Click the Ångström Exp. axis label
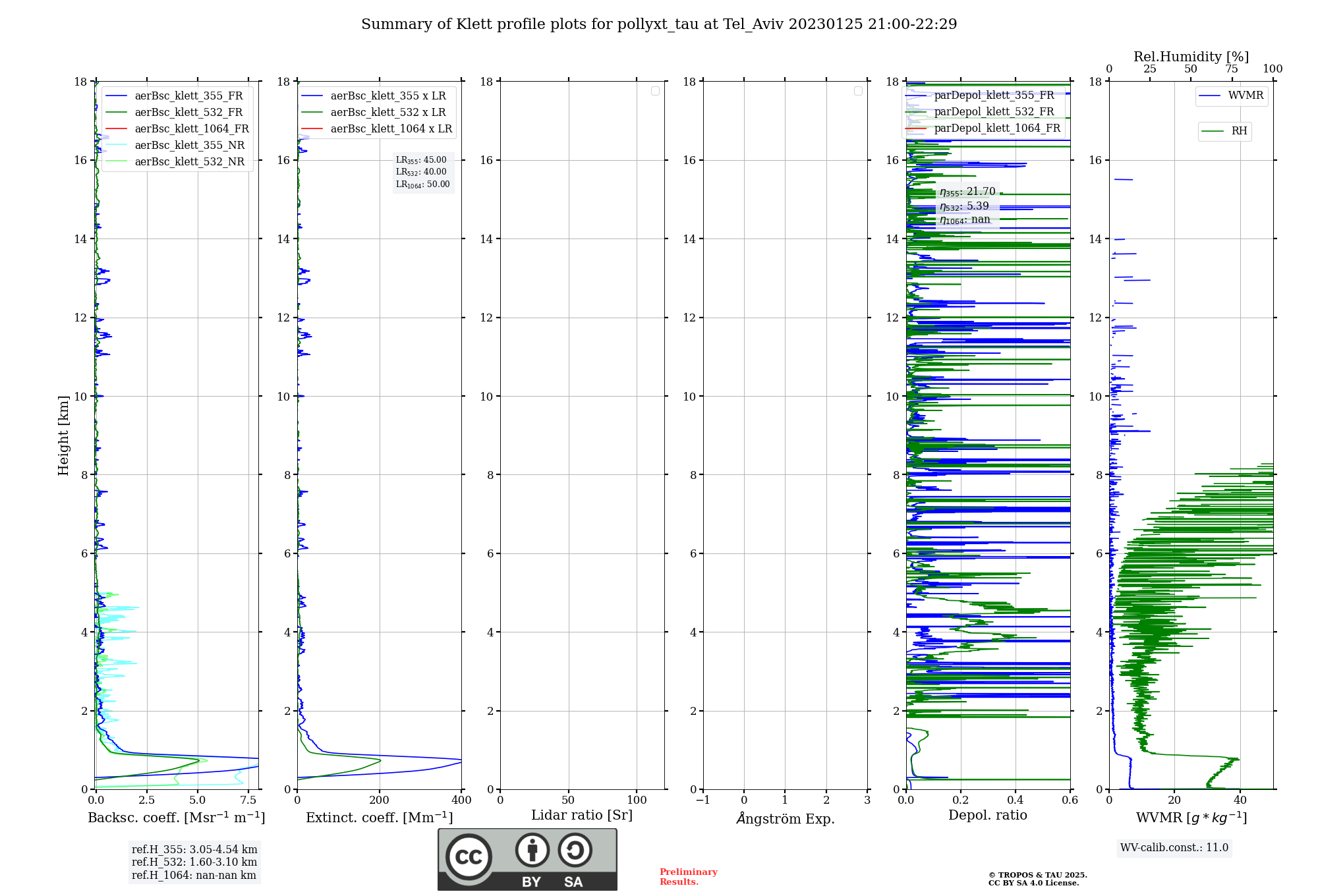Screen dimensions: 1318x896 pyautogui.click(x=786, y=818)
